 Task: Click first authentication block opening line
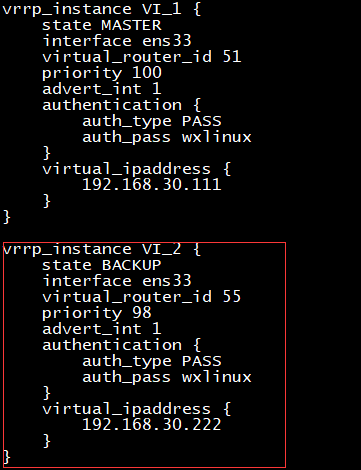[122, 105]
